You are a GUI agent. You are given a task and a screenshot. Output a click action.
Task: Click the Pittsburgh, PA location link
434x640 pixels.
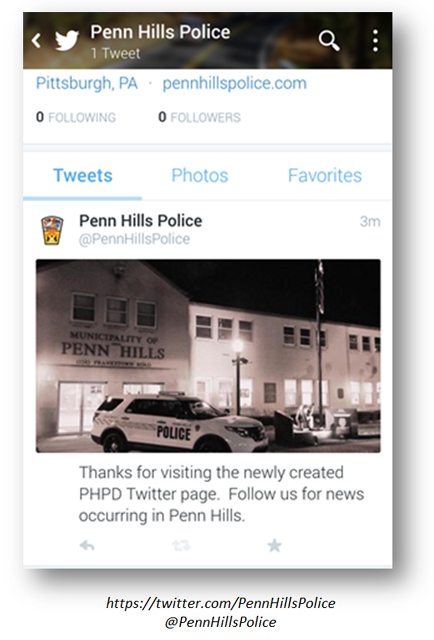click(87, 83)
